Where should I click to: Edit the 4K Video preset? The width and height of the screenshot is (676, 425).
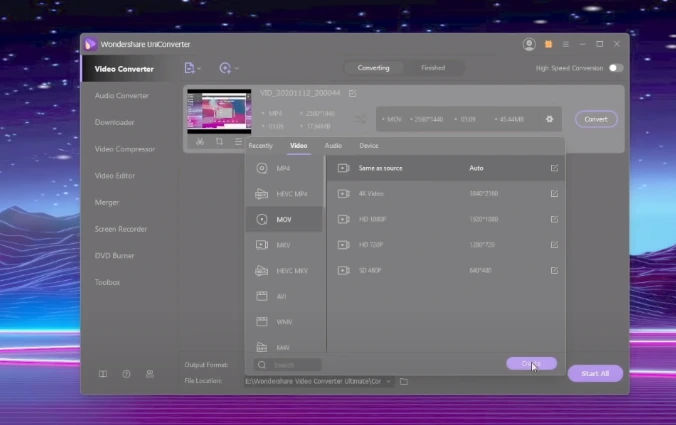click(x=554, y=194)
